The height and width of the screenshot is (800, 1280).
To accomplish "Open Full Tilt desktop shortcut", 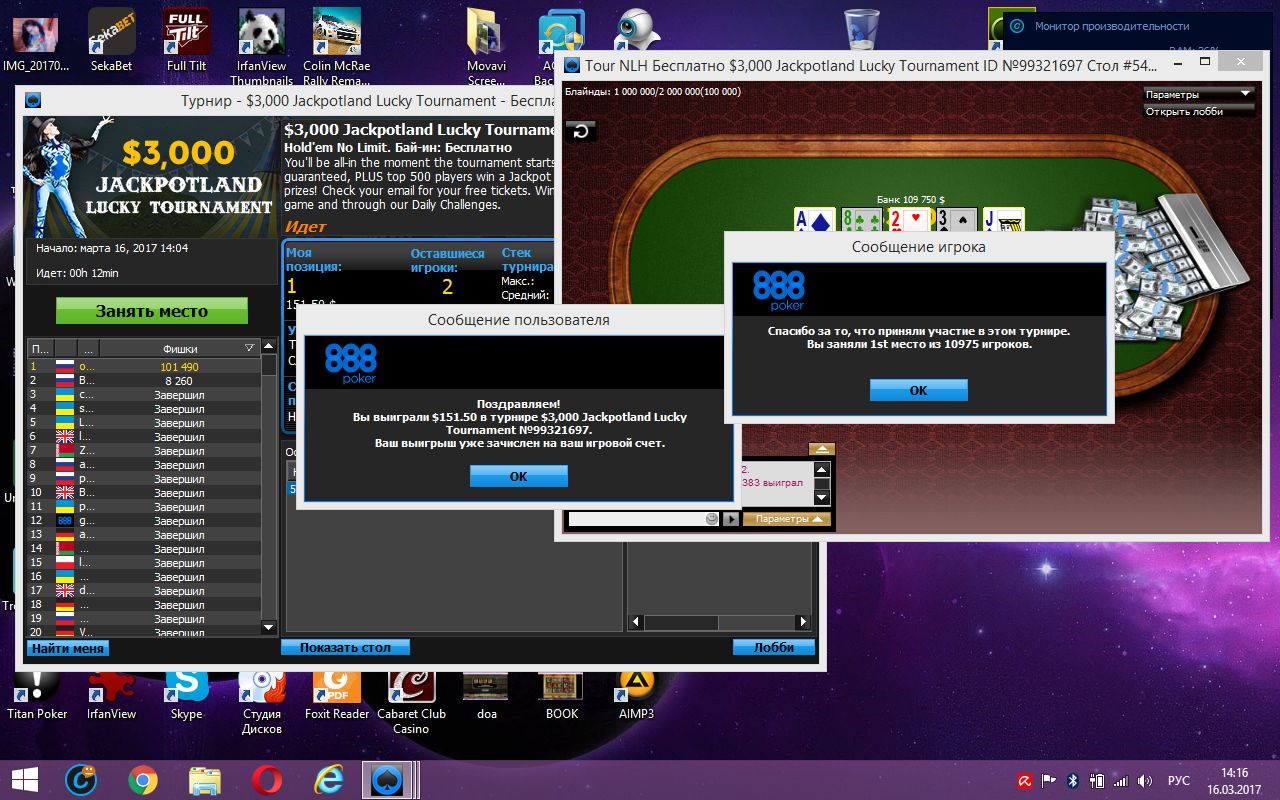I will click(186, 40).
